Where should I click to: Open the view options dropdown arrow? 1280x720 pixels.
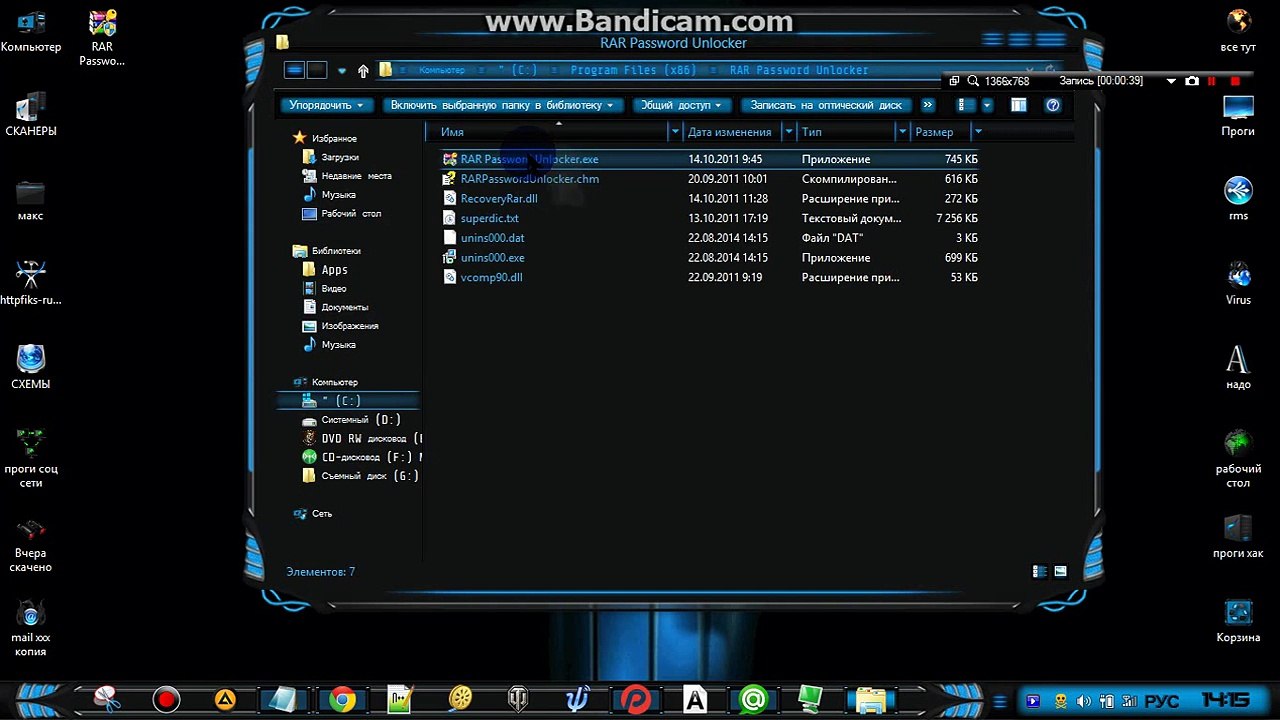[987, 105]
